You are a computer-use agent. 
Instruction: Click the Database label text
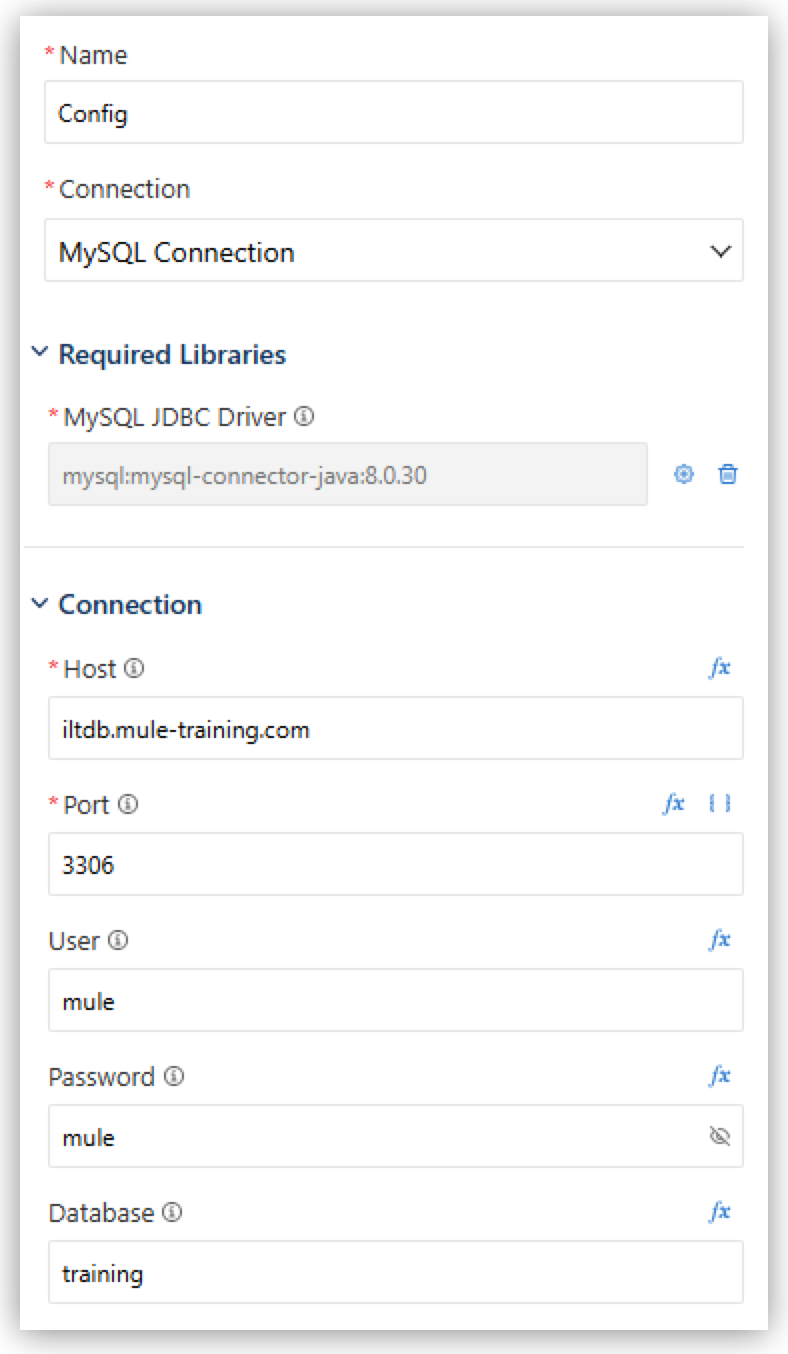click(x=101, y=1213)
